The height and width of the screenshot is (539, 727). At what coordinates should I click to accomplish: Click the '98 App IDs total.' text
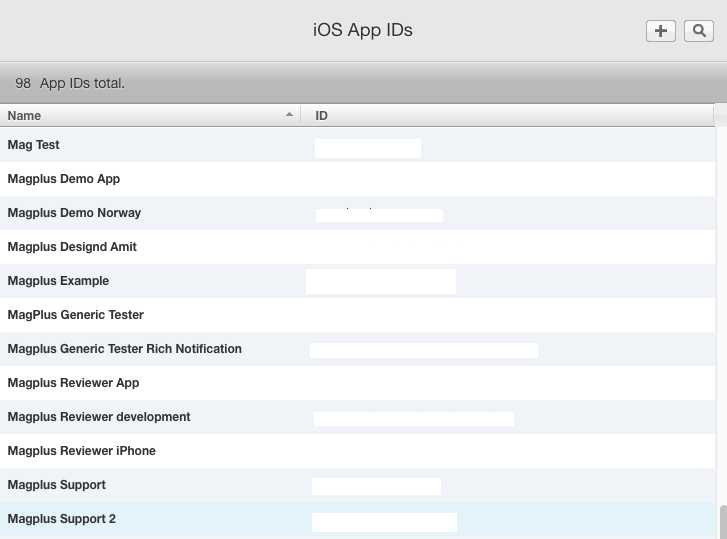[x=70, y=83]
